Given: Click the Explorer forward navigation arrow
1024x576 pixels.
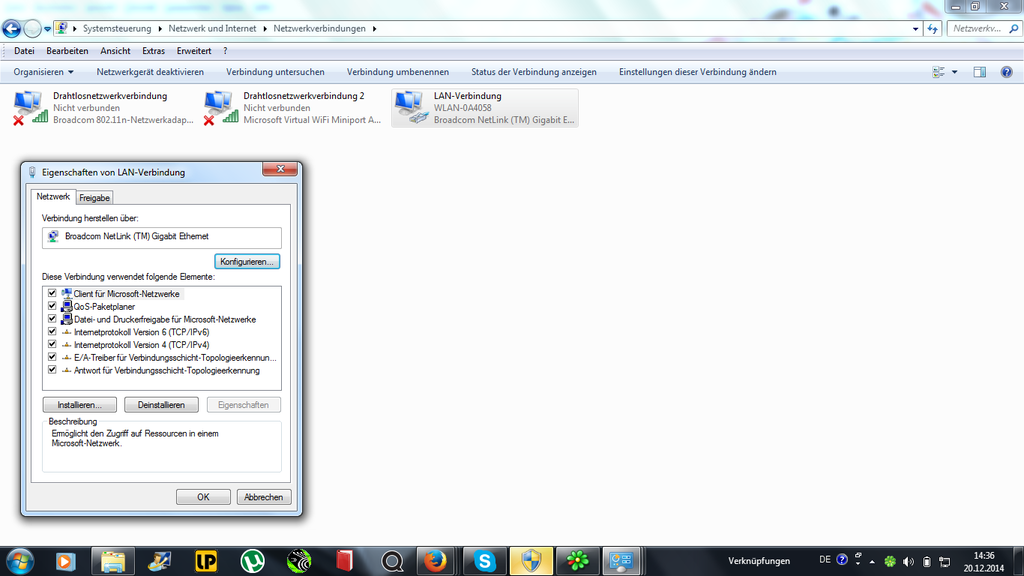Looking at the screenshot, I should [x=31, y=29].
